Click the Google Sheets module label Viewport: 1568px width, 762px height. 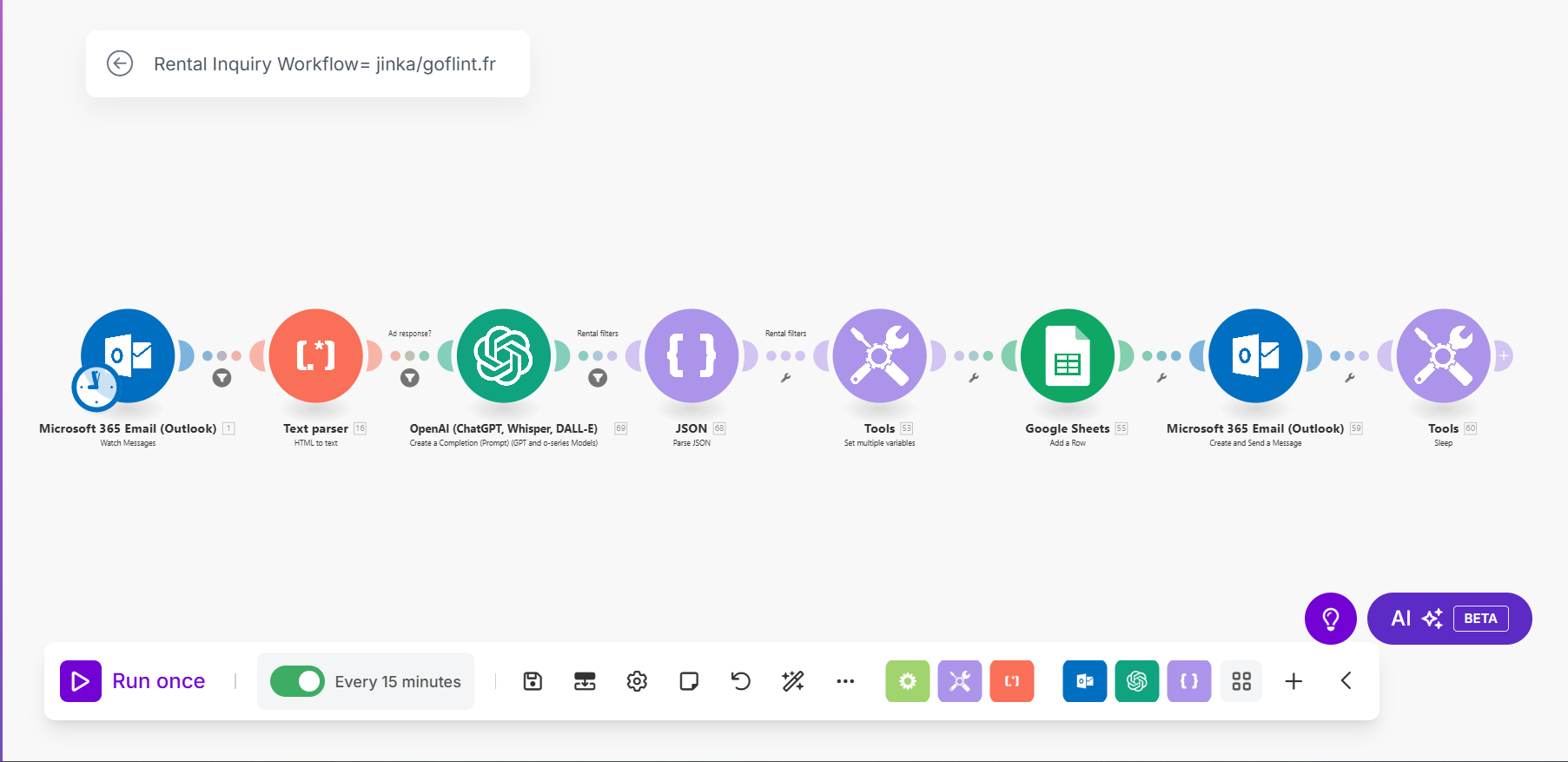[x=1068, y=428]
